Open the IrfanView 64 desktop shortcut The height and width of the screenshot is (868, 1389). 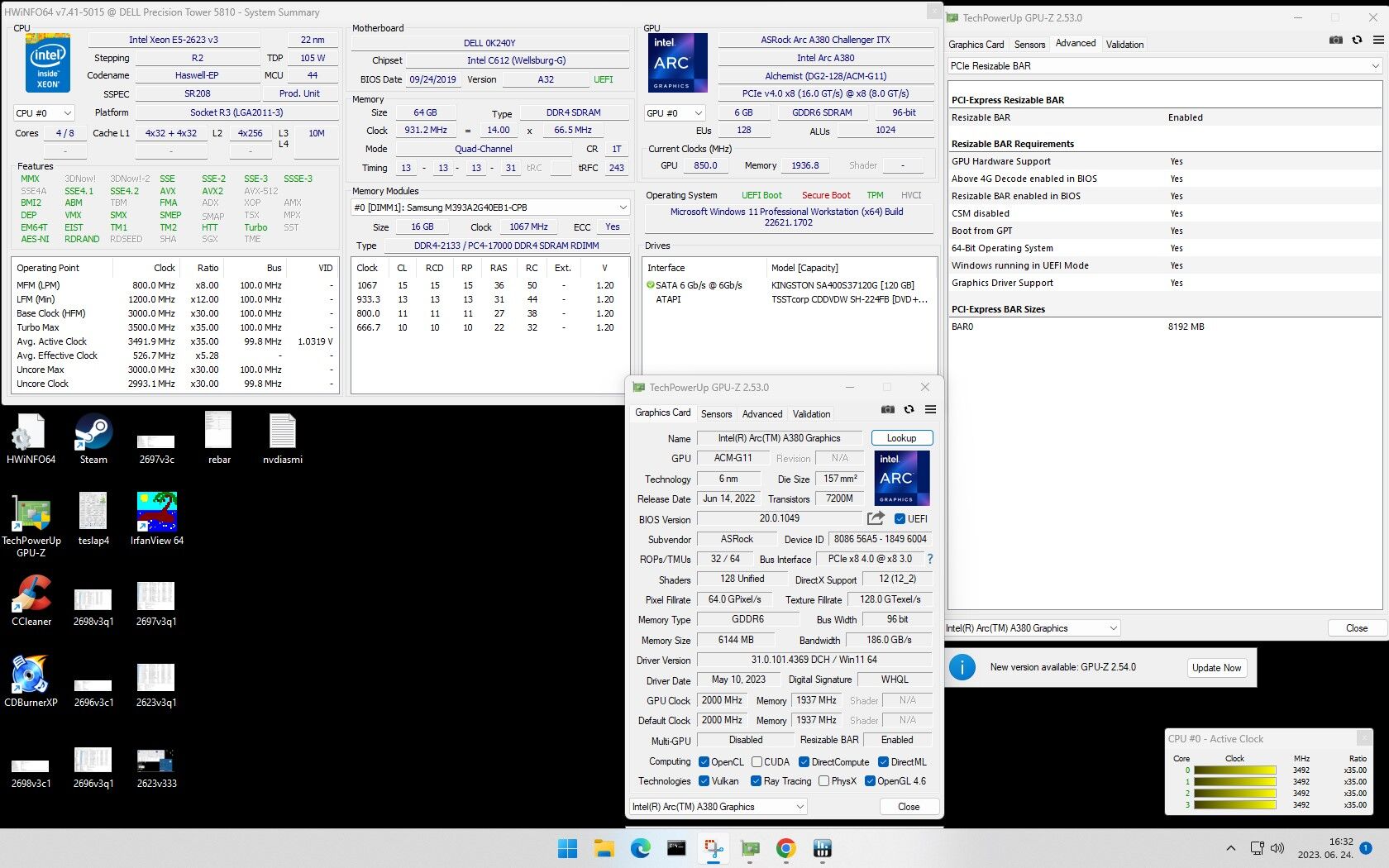coord(156,519)
